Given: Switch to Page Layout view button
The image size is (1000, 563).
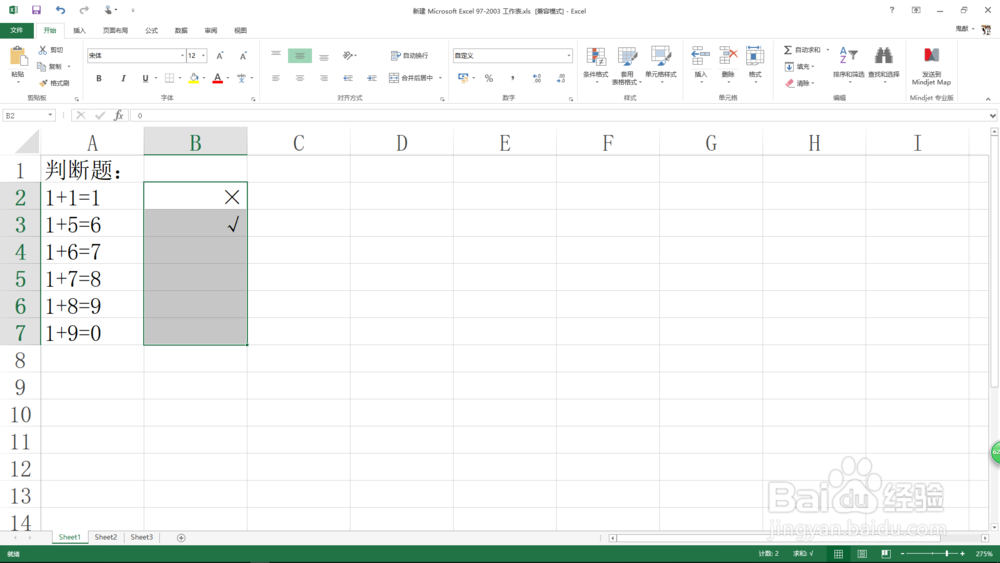Looking at the screenshot, I should 862,553.
